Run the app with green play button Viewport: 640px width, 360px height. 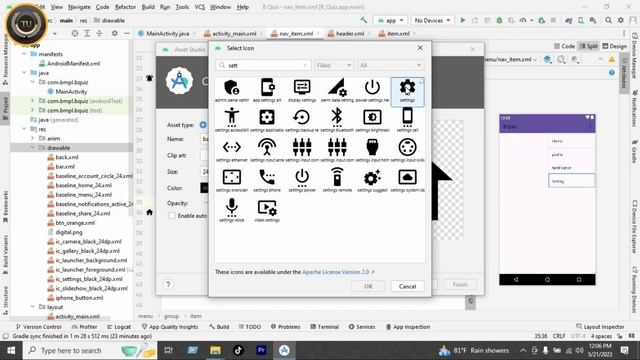(463, 20)
